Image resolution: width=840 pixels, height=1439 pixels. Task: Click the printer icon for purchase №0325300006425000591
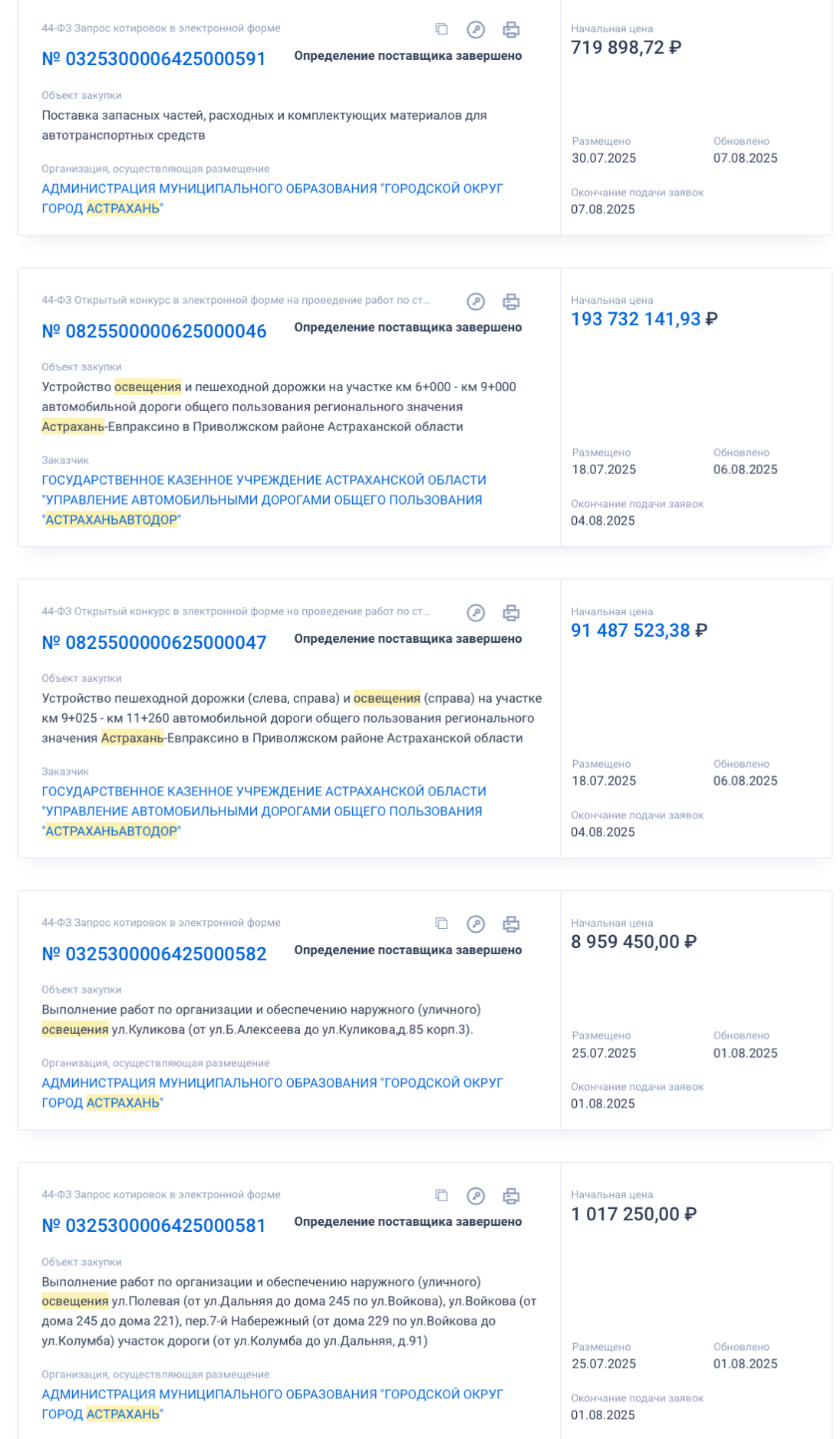pyautogui.click(x=511, y=30)
